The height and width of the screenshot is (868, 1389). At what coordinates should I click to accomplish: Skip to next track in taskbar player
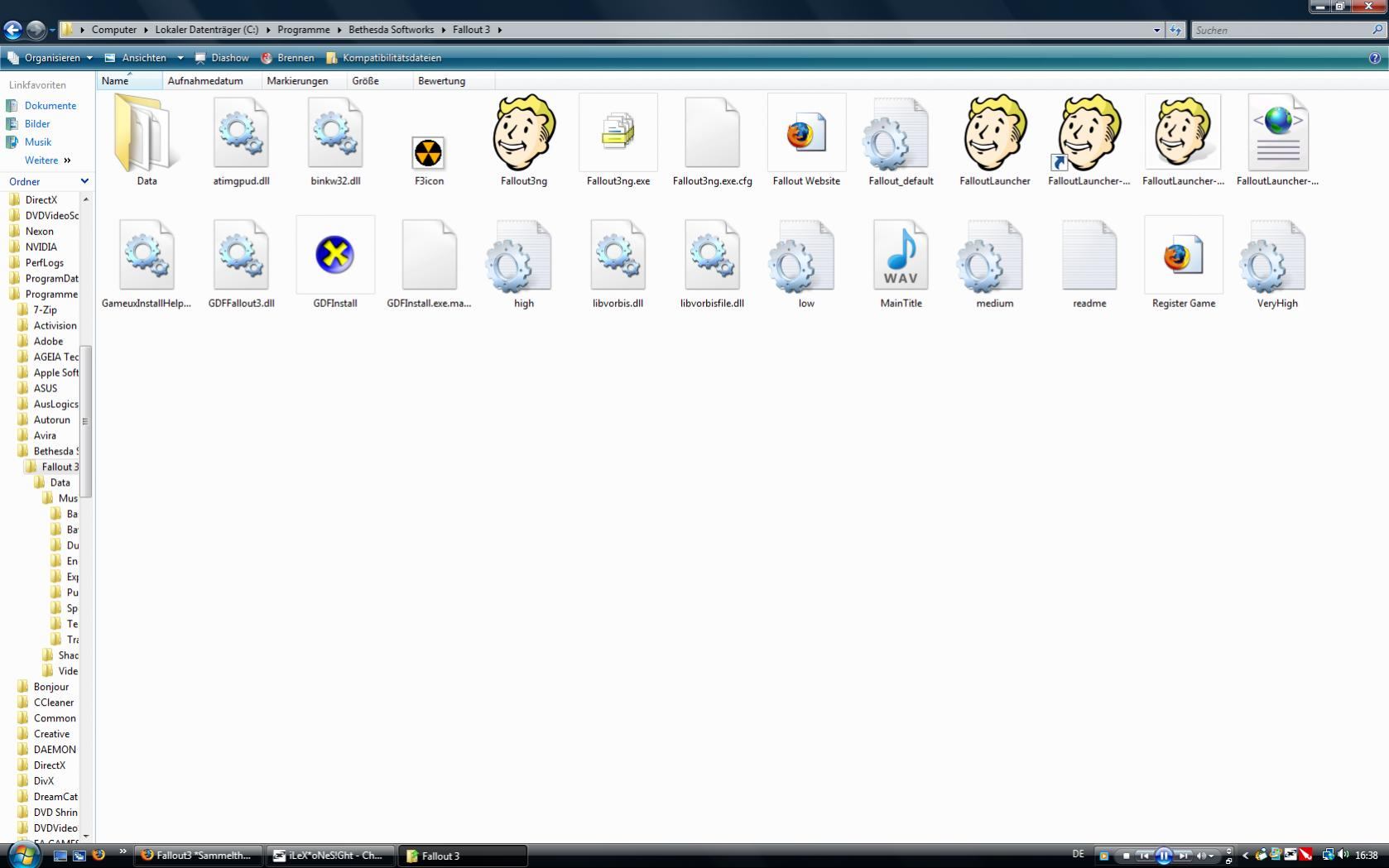[x=1184, y=856]
